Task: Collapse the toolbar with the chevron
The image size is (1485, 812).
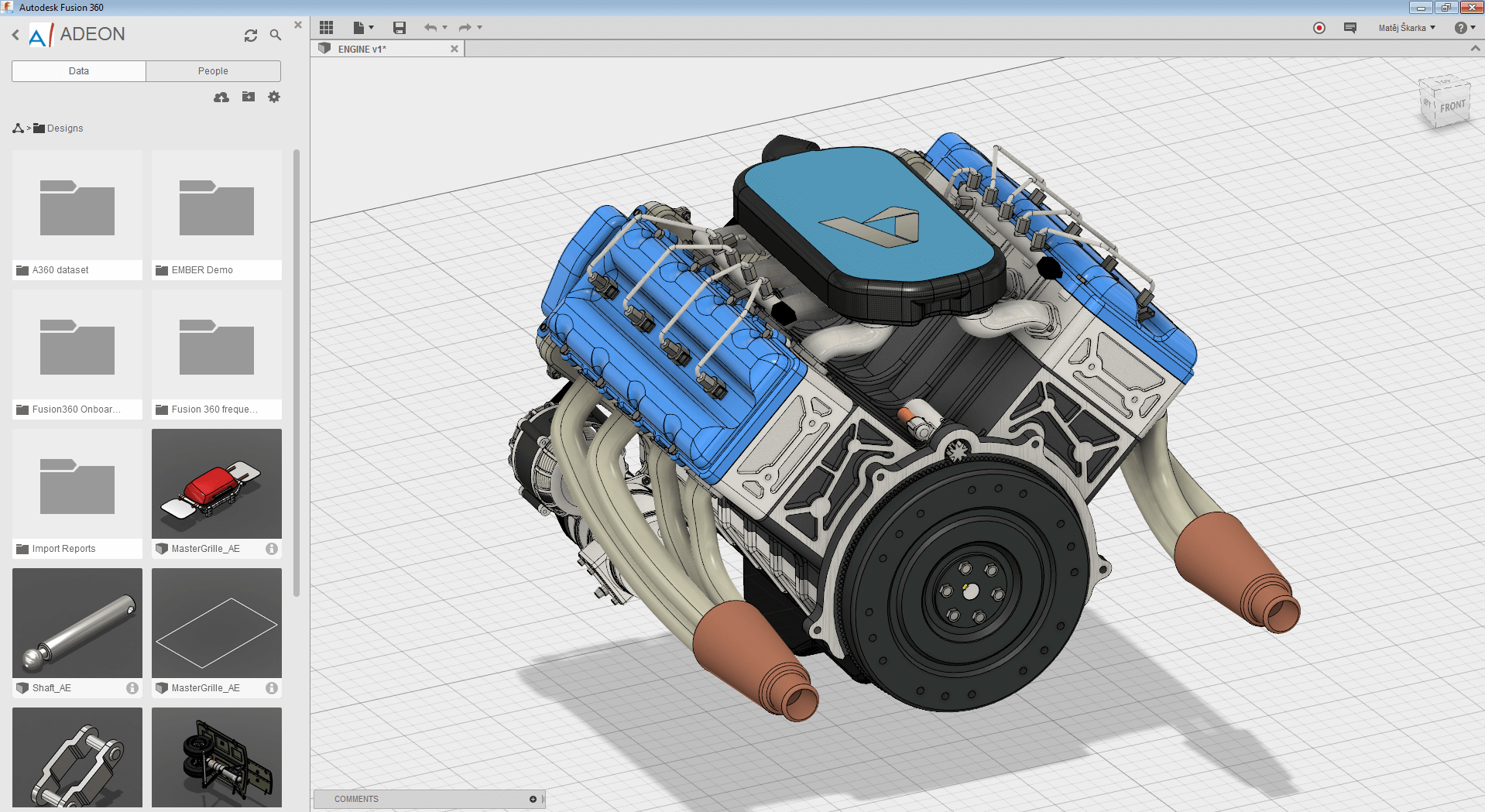Action: pyautogui.click(x=1476, y=49)
